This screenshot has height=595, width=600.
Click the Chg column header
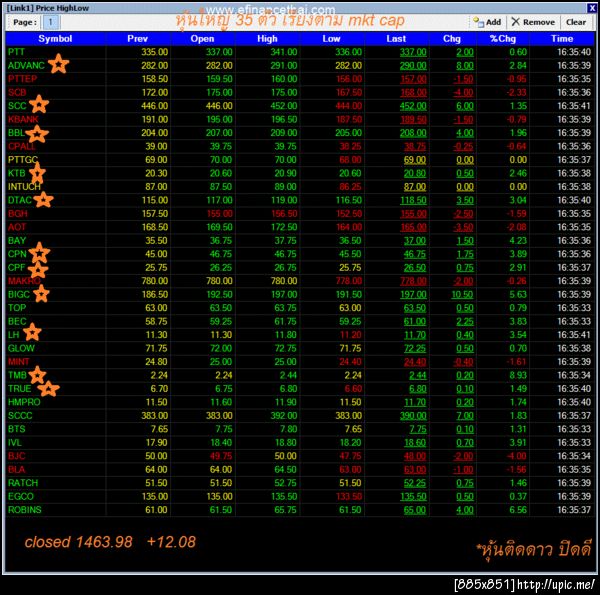[x=452, y=39]
